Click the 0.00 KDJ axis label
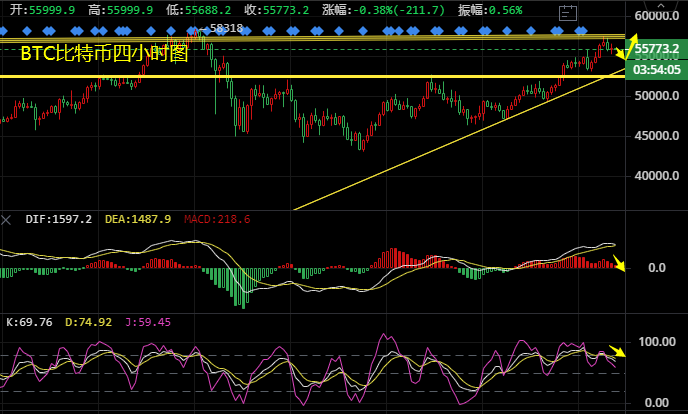This screenshot has height=414, width=688. pos(656,403)
